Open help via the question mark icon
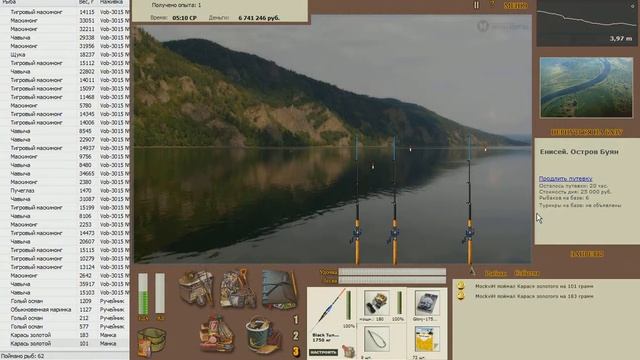Viewport: 640px width, 360px height. pos(492,4)
